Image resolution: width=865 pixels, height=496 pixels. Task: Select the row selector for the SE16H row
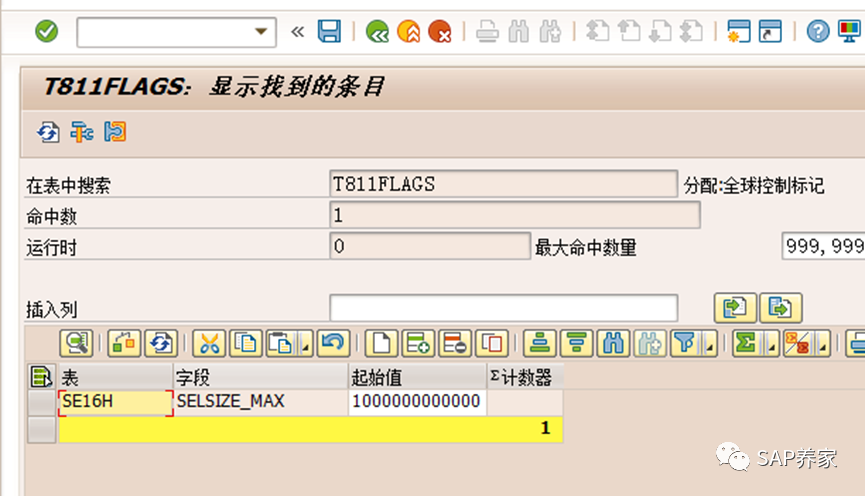(x=41, y=403)
